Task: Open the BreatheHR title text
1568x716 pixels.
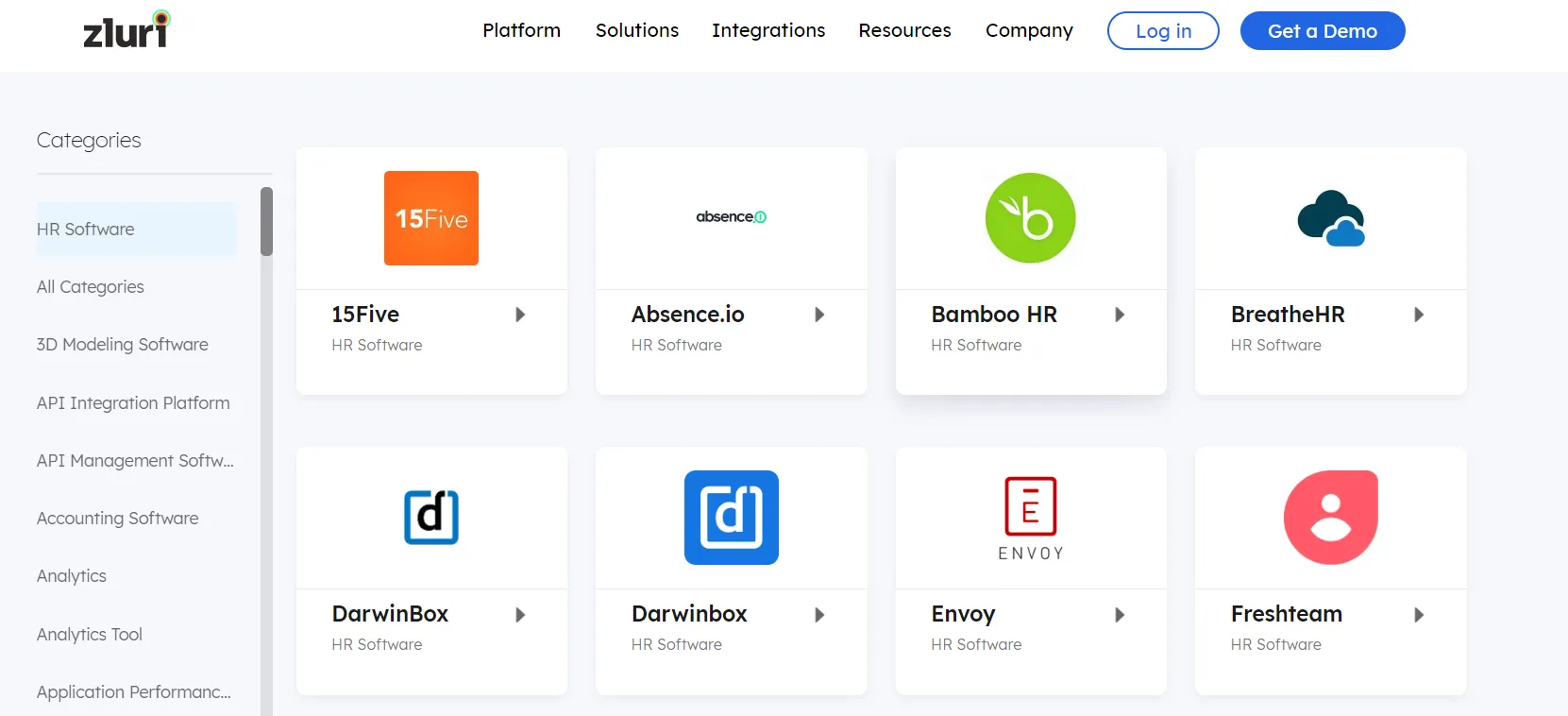Action: coord(1288,314)
